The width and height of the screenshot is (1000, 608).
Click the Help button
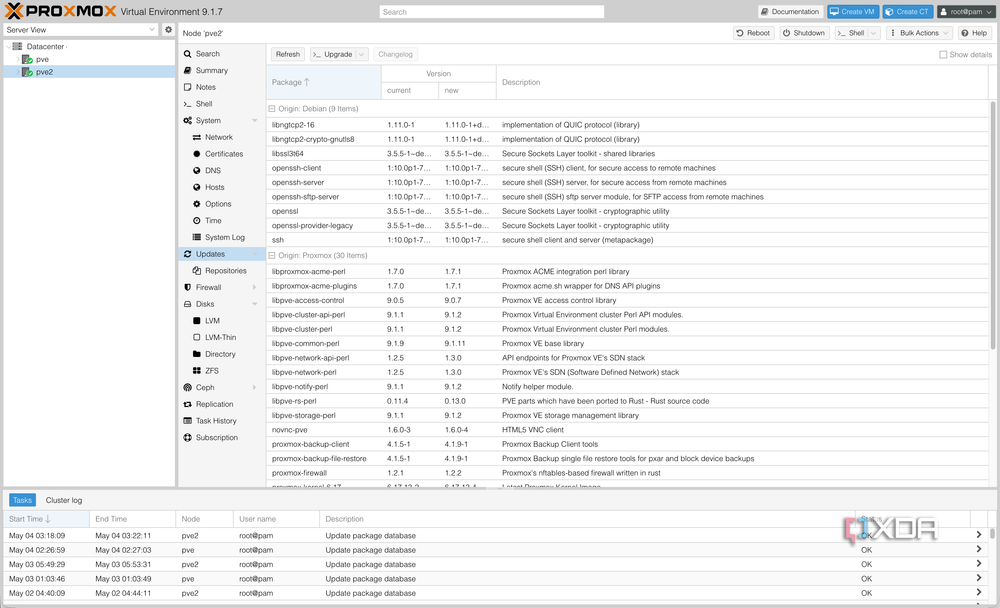(974, 33)
